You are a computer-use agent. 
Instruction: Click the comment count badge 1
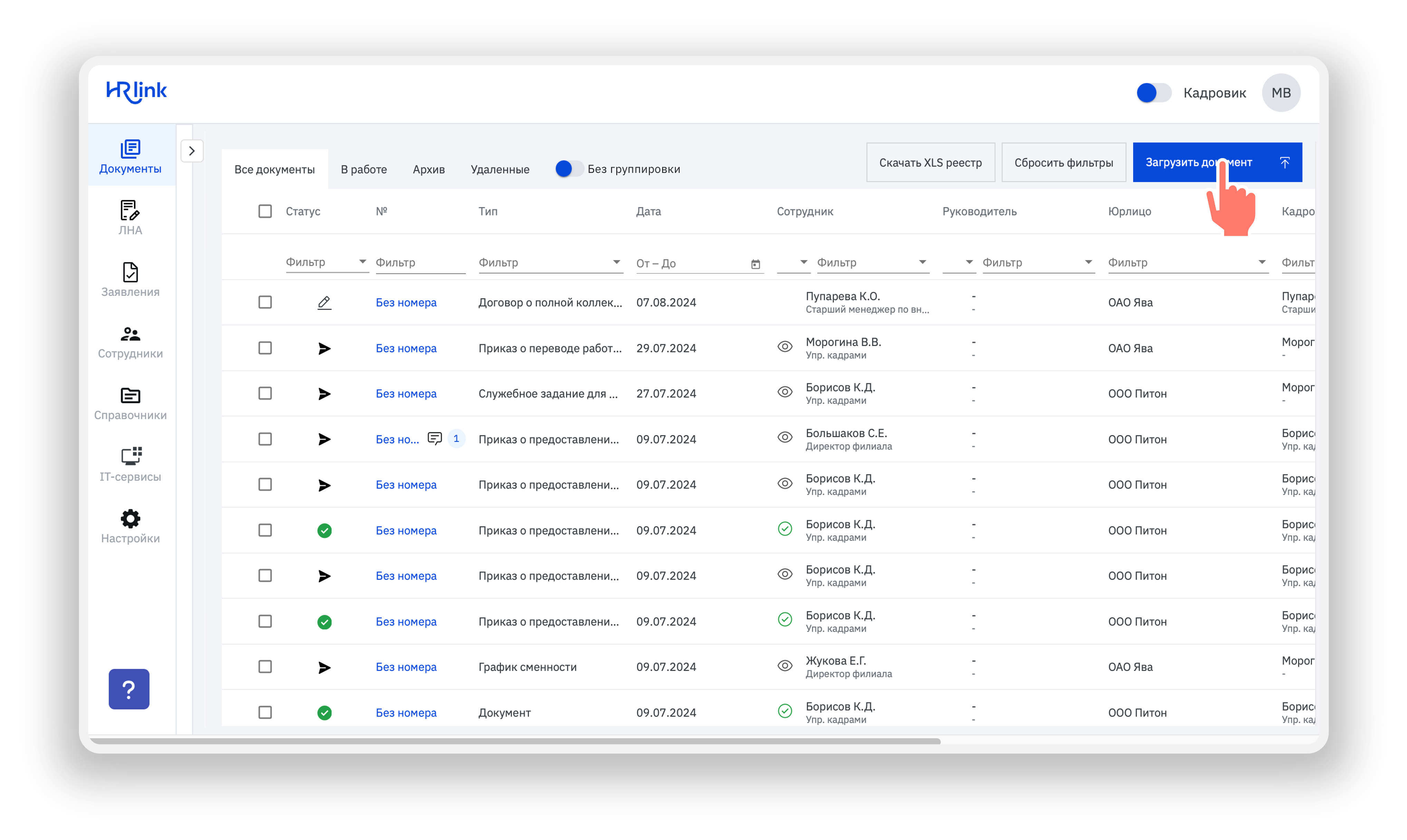click(x=456, y=439)
